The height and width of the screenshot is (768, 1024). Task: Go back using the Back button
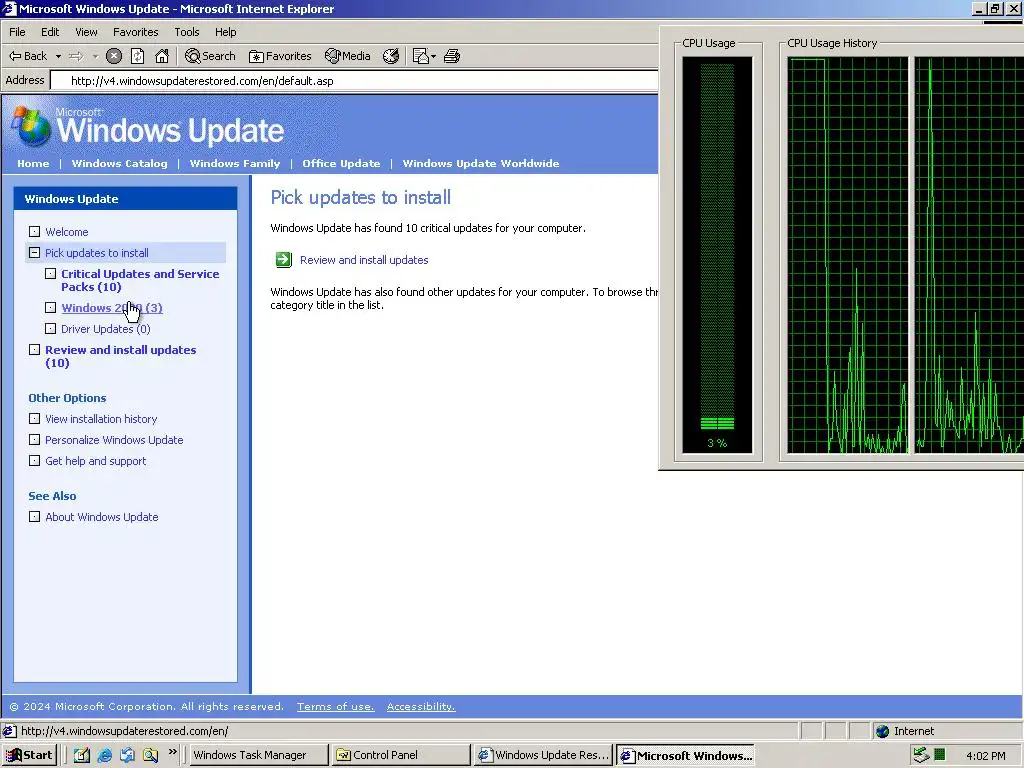(x=27, y=56)
